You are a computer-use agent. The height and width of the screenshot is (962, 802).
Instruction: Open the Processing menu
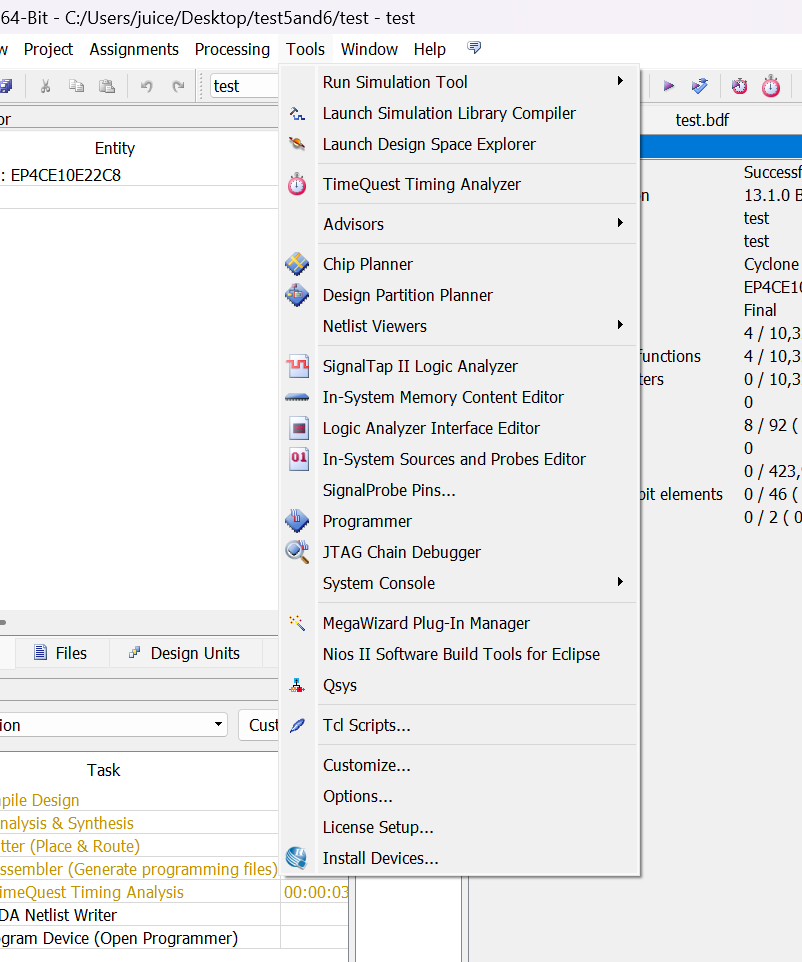[232, 49]
